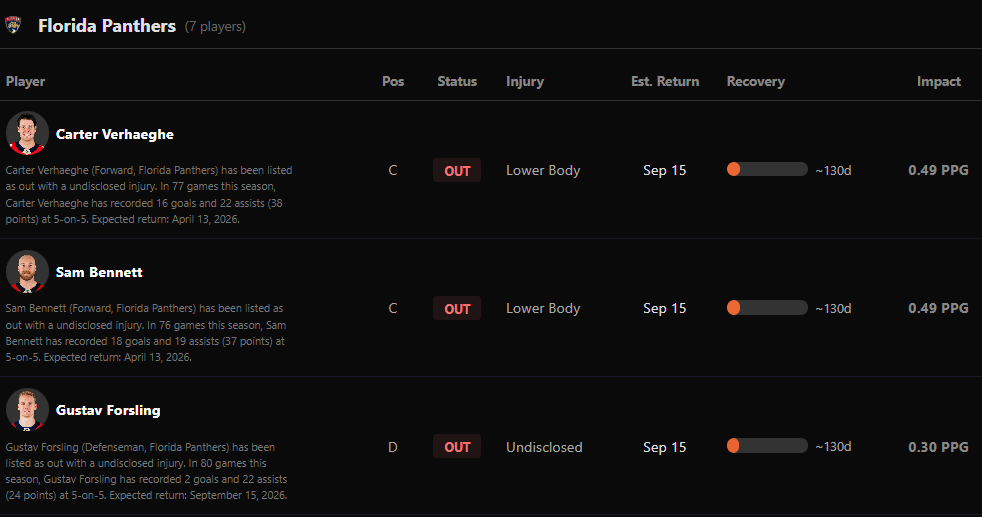Click Gustav Forsling's Sep 15 return date

664,447
